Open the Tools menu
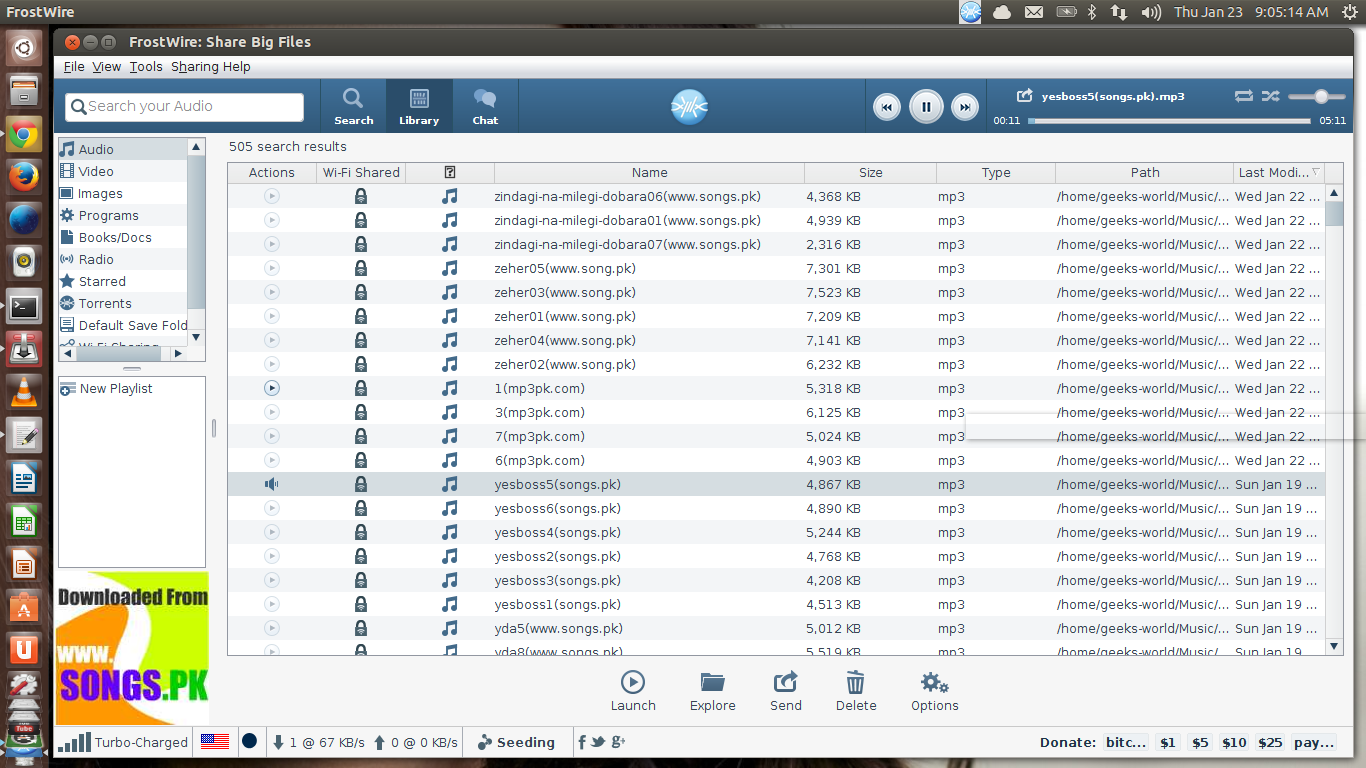The image size is (1366, 768). point(146,66)
